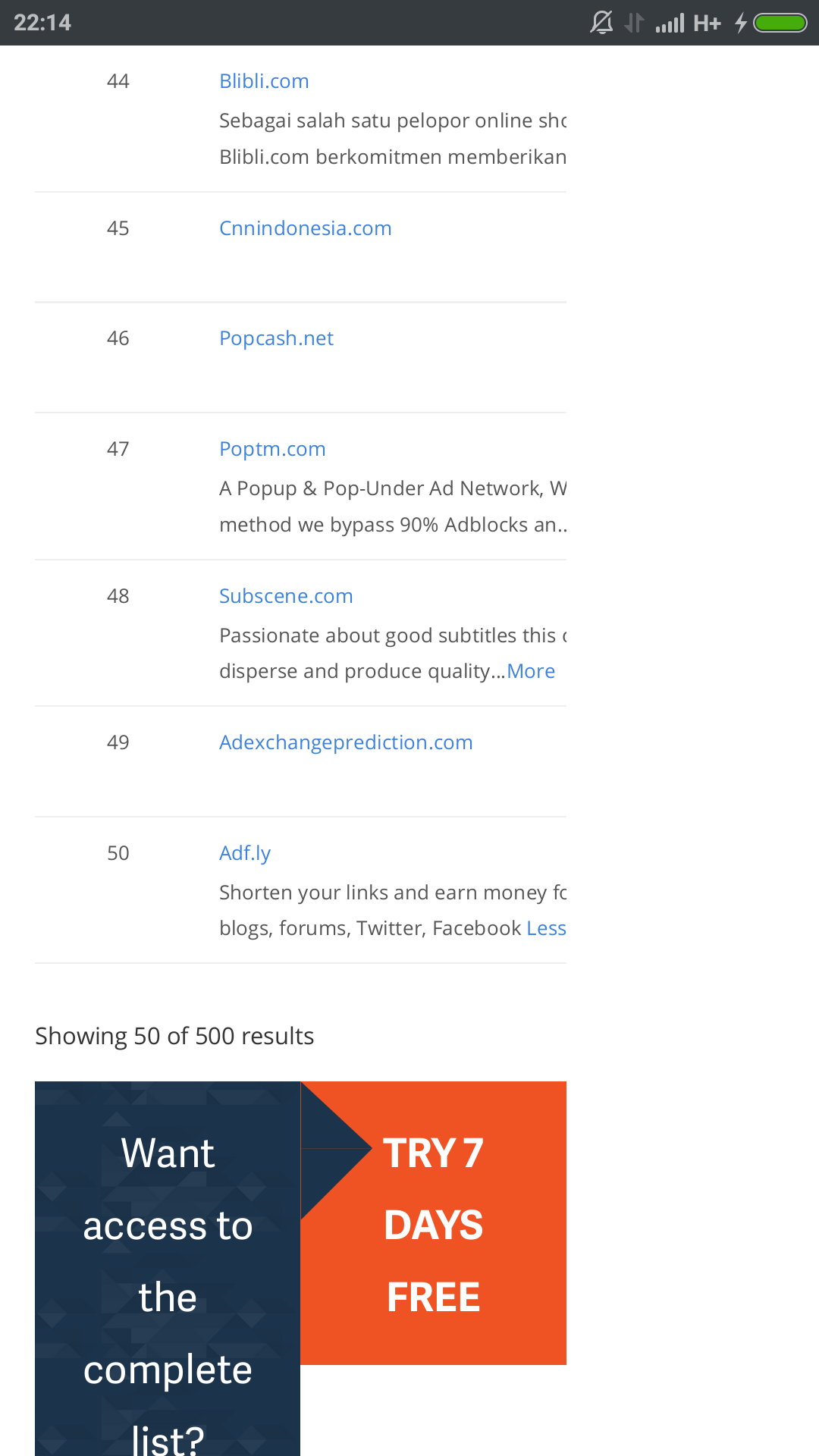Image resolution: width=819 pixels, height=1456 pixels.
Task: Click the TRY 7 DAYS FREE button
Action: [434, 1223]
